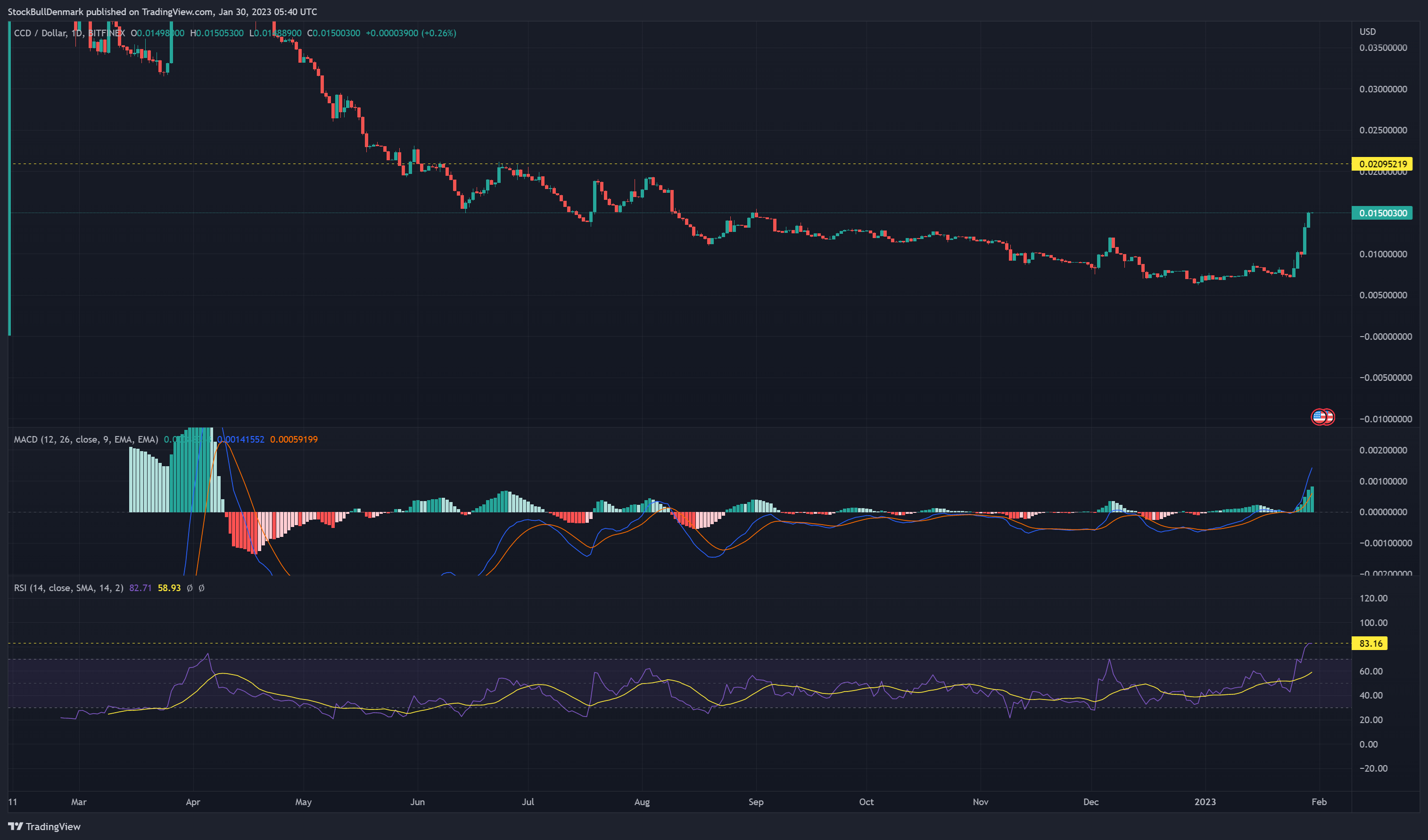Viewport: 1428px width, 840px height.
Task: Click the Apr label on time axis
Action: [193, 802]
